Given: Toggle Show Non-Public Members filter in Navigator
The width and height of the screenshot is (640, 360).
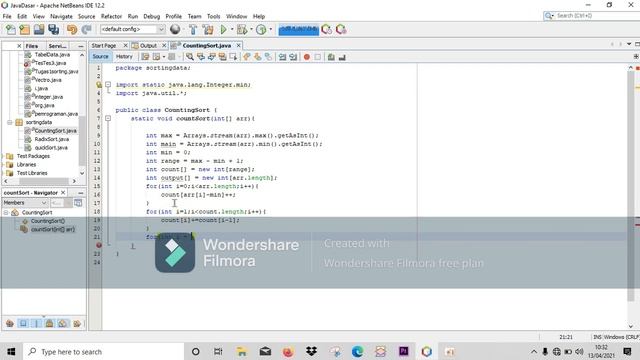Looking at the screenshot, I should pos(49,324).
